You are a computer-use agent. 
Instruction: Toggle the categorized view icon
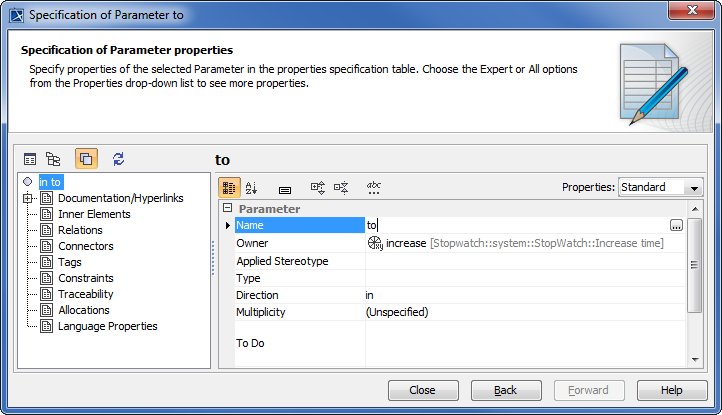point(229,187)
